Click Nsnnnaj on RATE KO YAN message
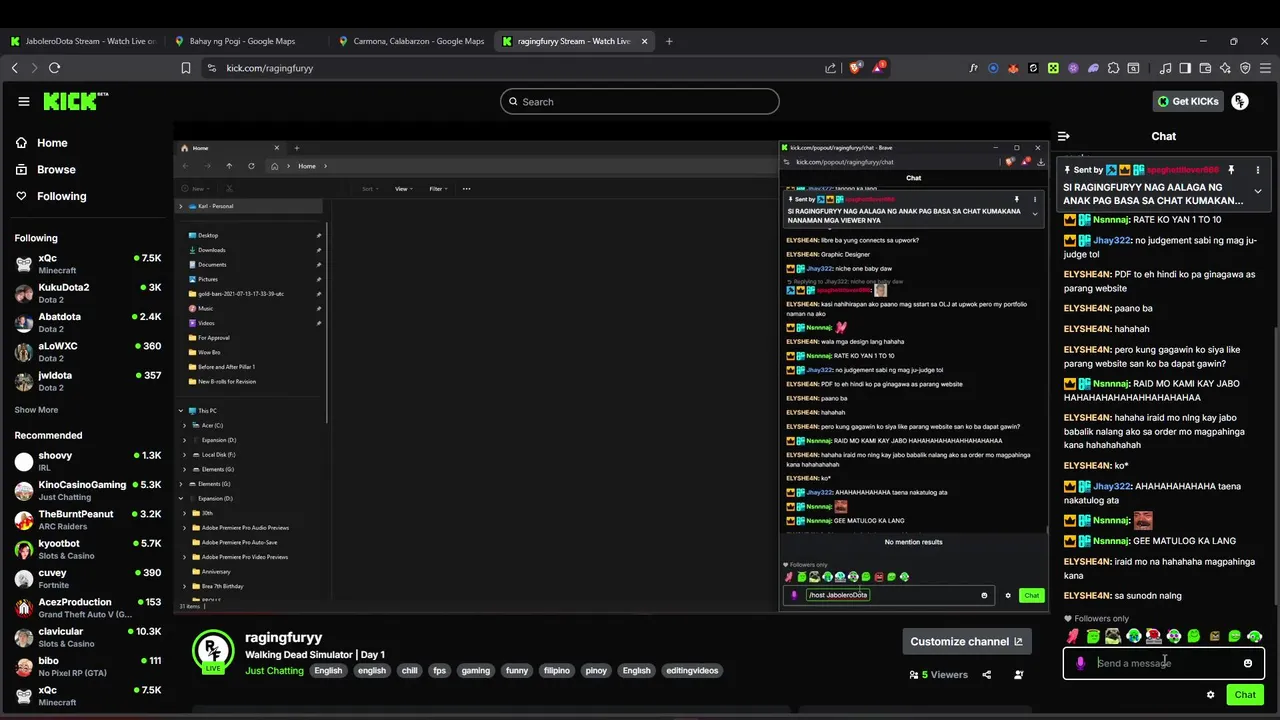The image size is (1280, 720). click(1110, 220)
